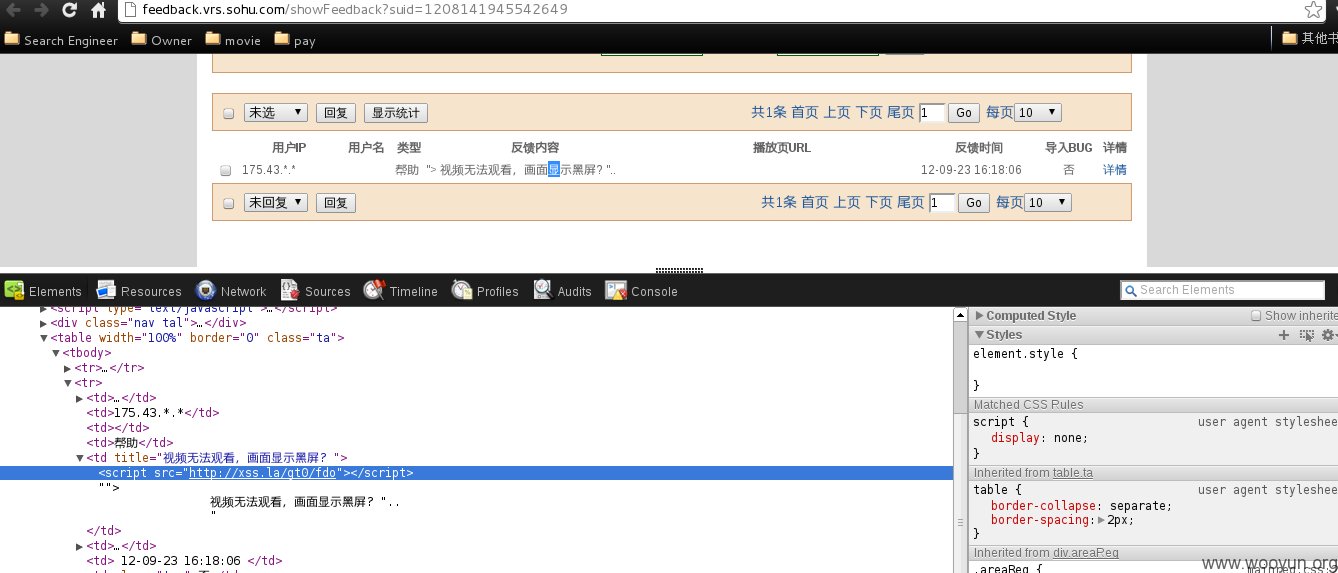
Task: Open the 详情 link for the feedback row
Action: pyautogui.click(x=1114, y=170)
